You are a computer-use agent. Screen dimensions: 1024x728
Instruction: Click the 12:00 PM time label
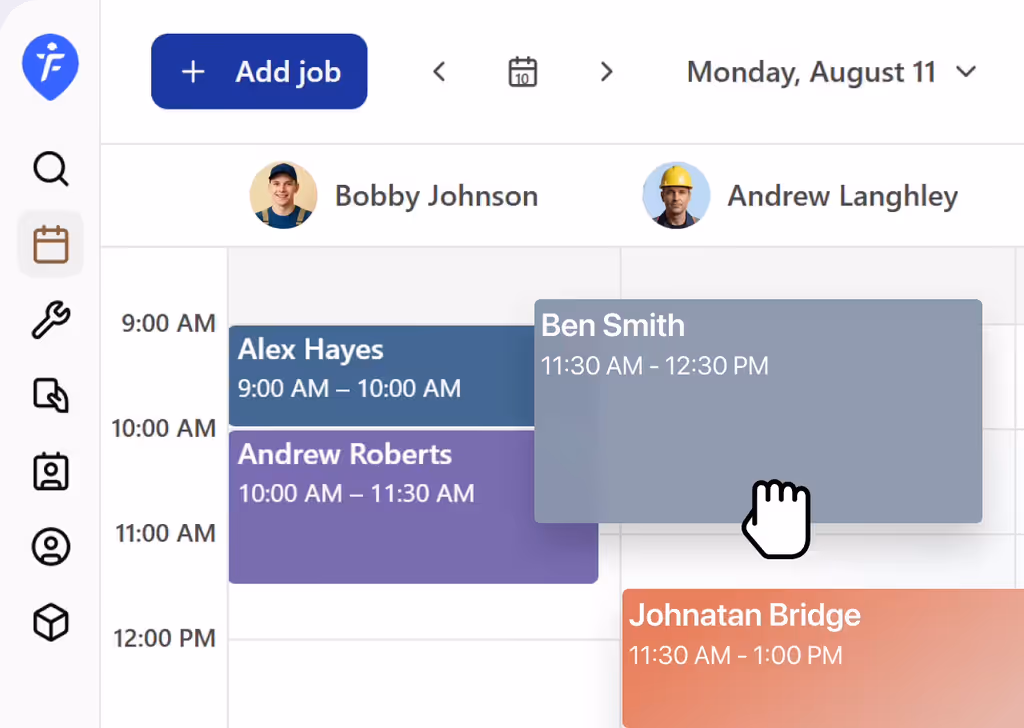tap(164, 638)
